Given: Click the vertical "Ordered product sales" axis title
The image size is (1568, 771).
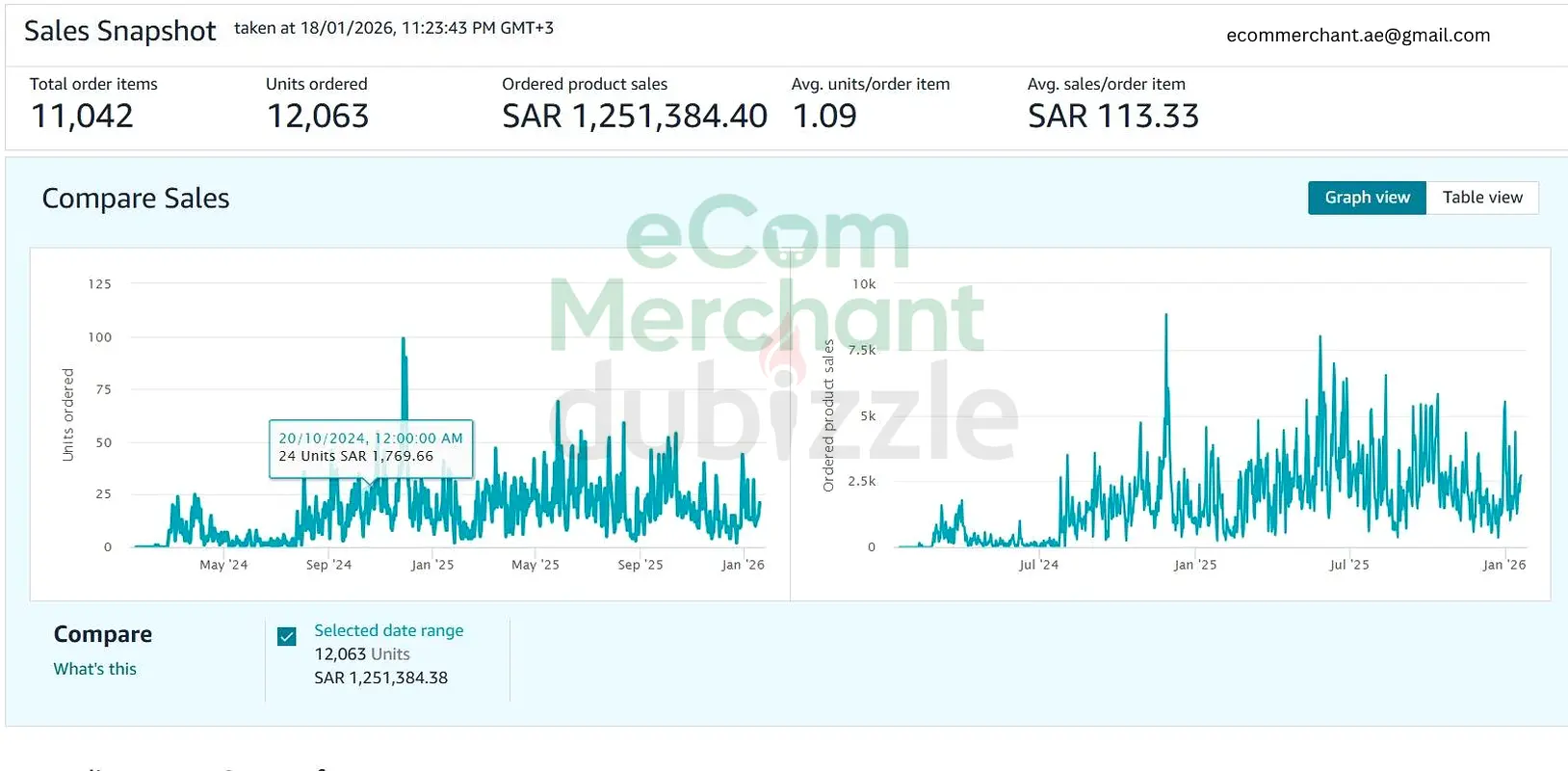Looking at the screenshot, I should click(x=828, y=415).
